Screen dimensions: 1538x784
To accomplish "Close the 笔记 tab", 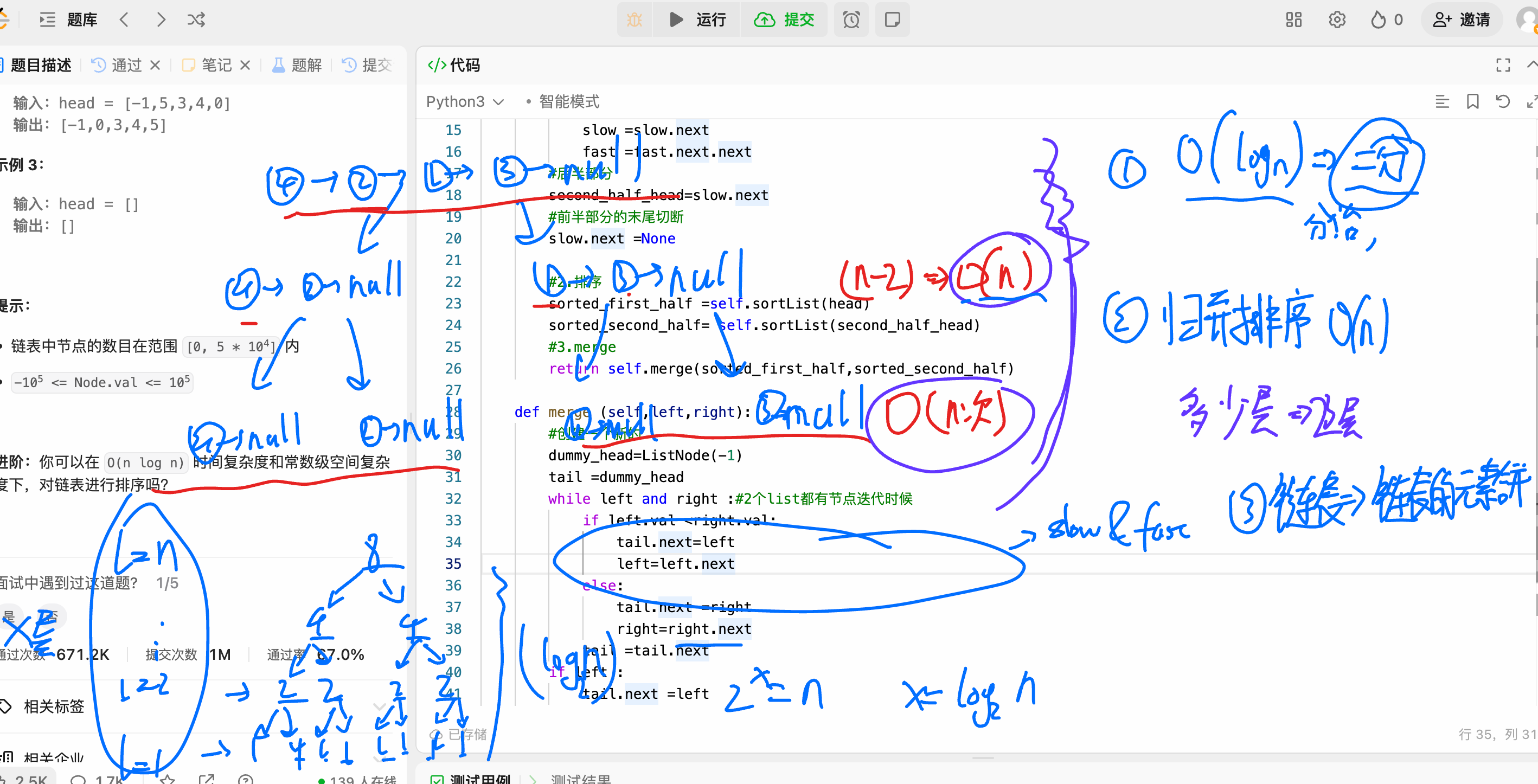I will pyautogui.click(x=245, y=65).
